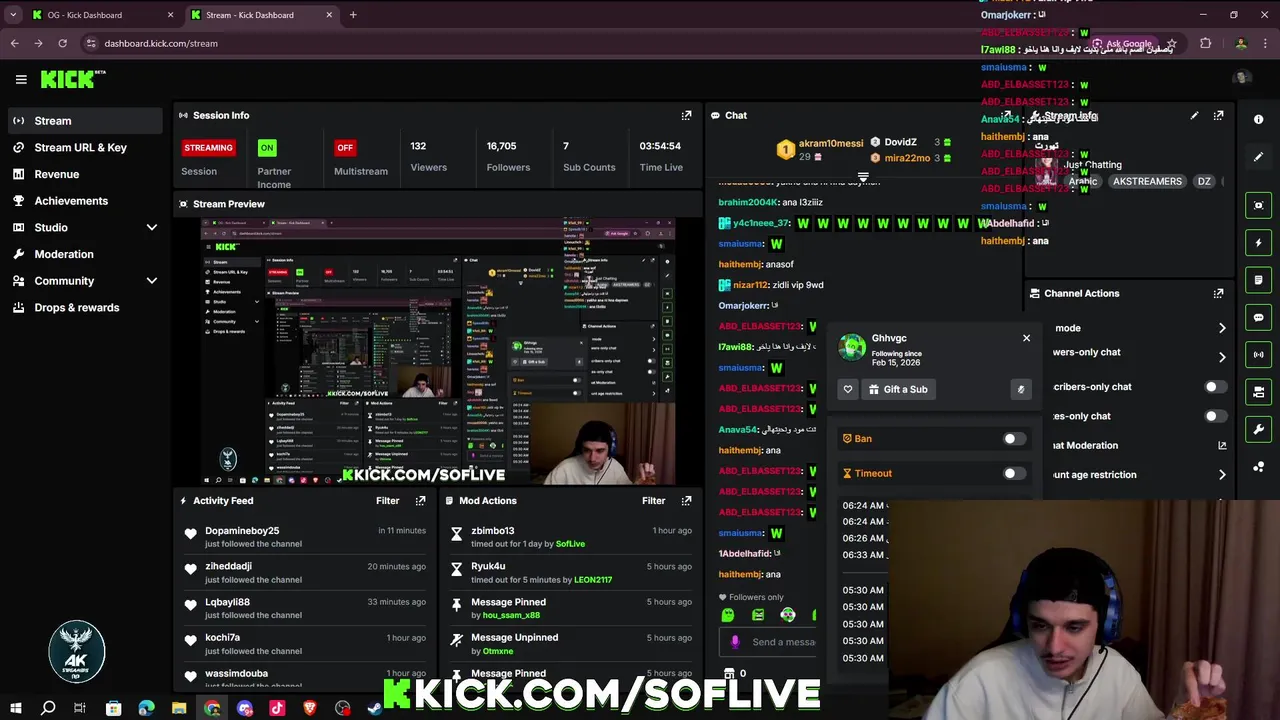The image size is (1280, 720).
Task: Pop out the Session Info panel
Action: click(686, 115)
